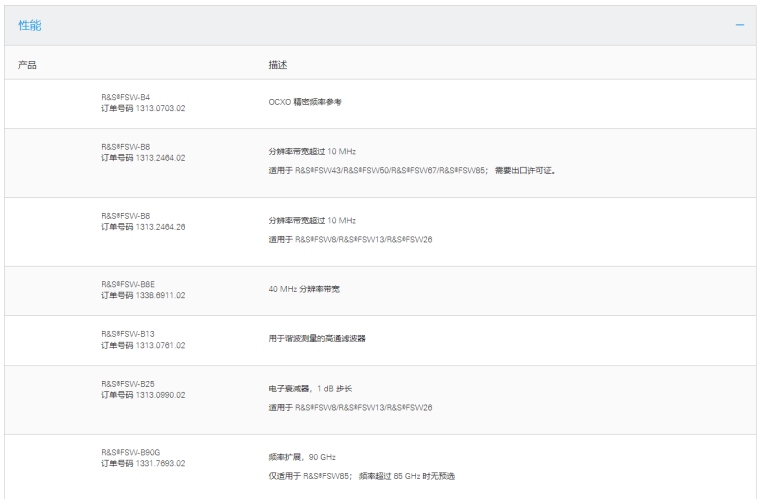Open R&S FSW-B8 with order 1313.2464.02
Screen dimensions: 760x499
coord(126,148)
